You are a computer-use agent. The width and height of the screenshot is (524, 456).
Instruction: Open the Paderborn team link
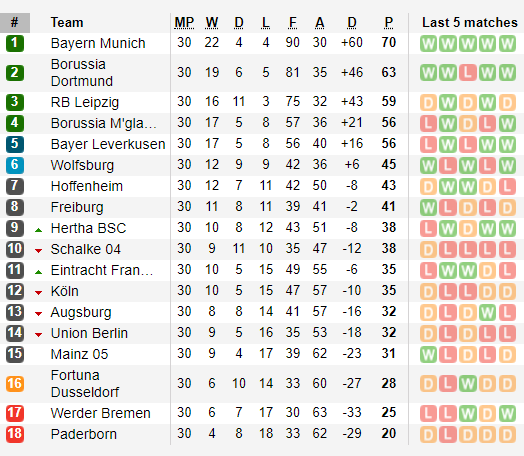pos(84,434)
